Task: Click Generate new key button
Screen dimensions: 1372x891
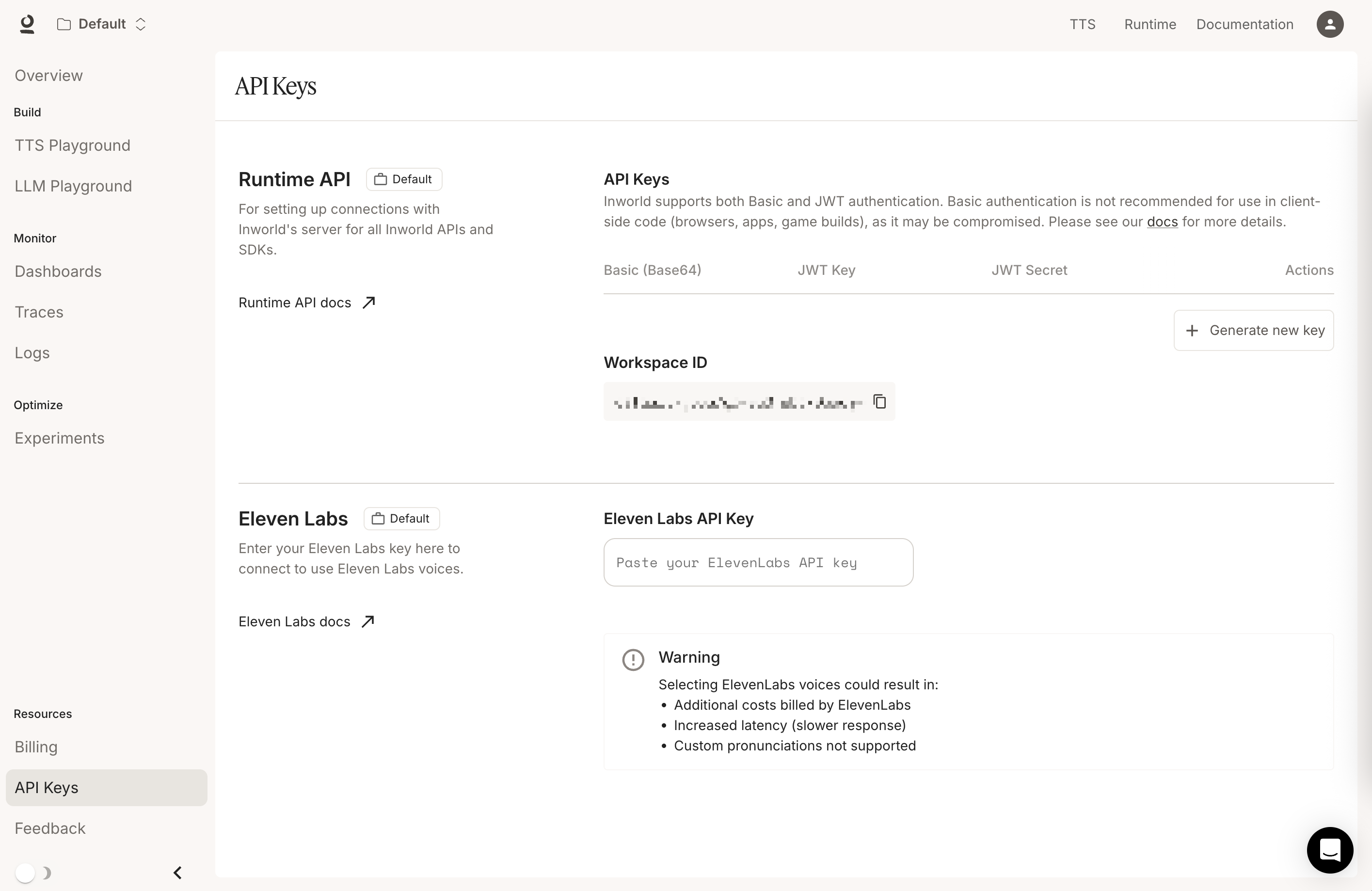Action: pos(1253,330)
